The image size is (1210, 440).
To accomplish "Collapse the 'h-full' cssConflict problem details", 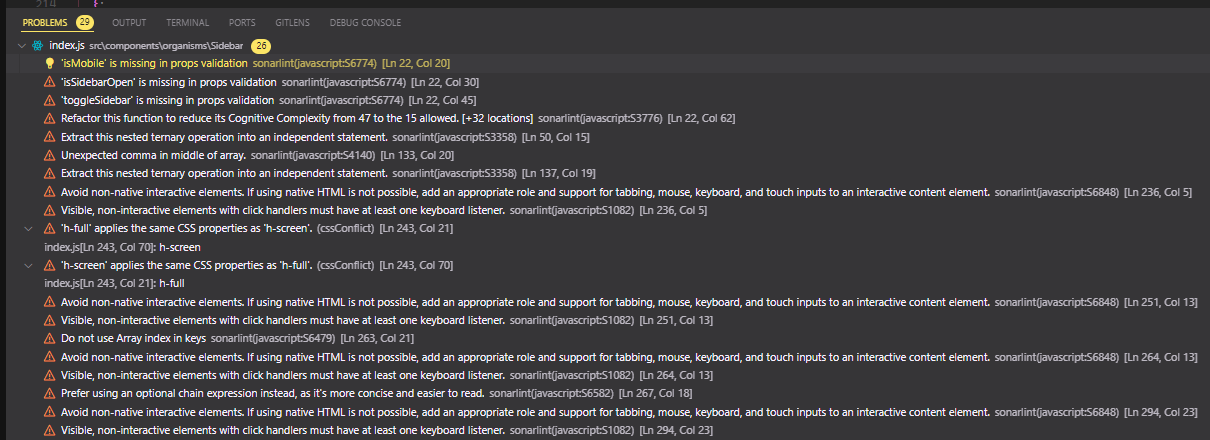I will point(29,228).
